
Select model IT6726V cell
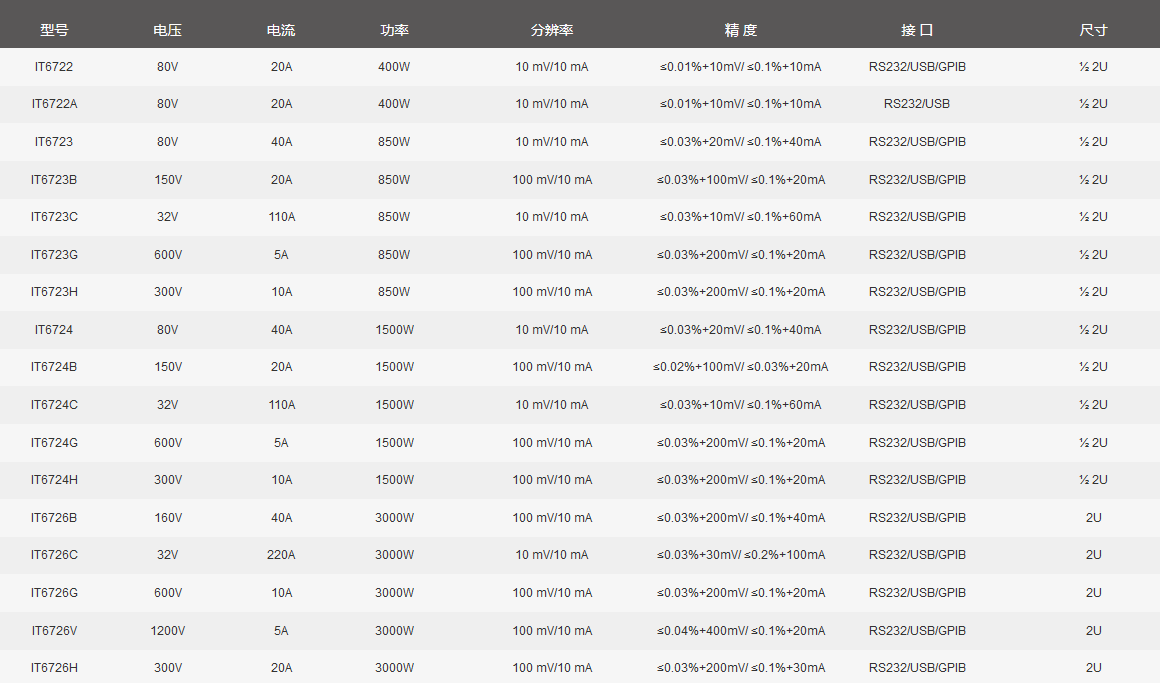54,630
